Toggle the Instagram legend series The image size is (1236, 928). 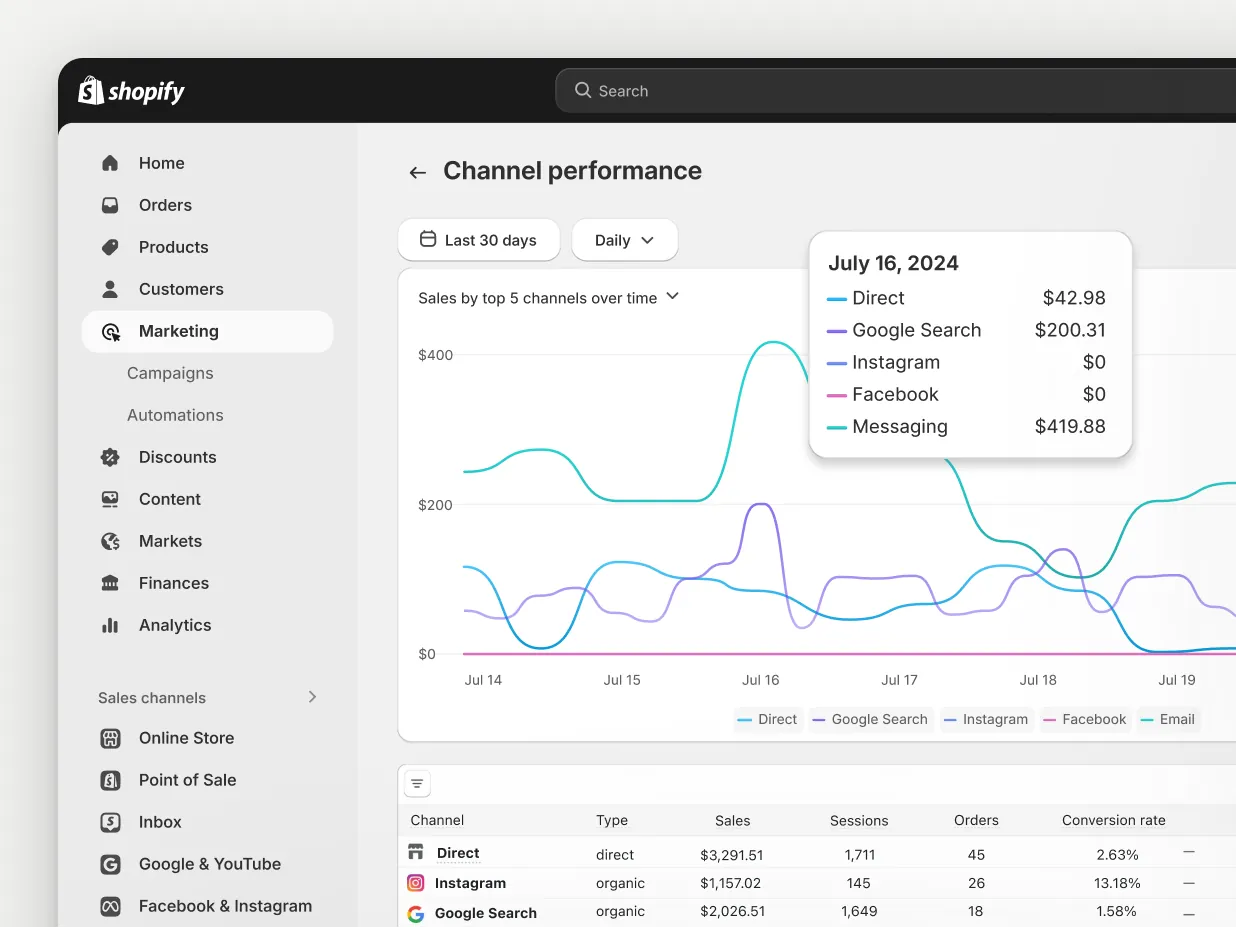987,719
